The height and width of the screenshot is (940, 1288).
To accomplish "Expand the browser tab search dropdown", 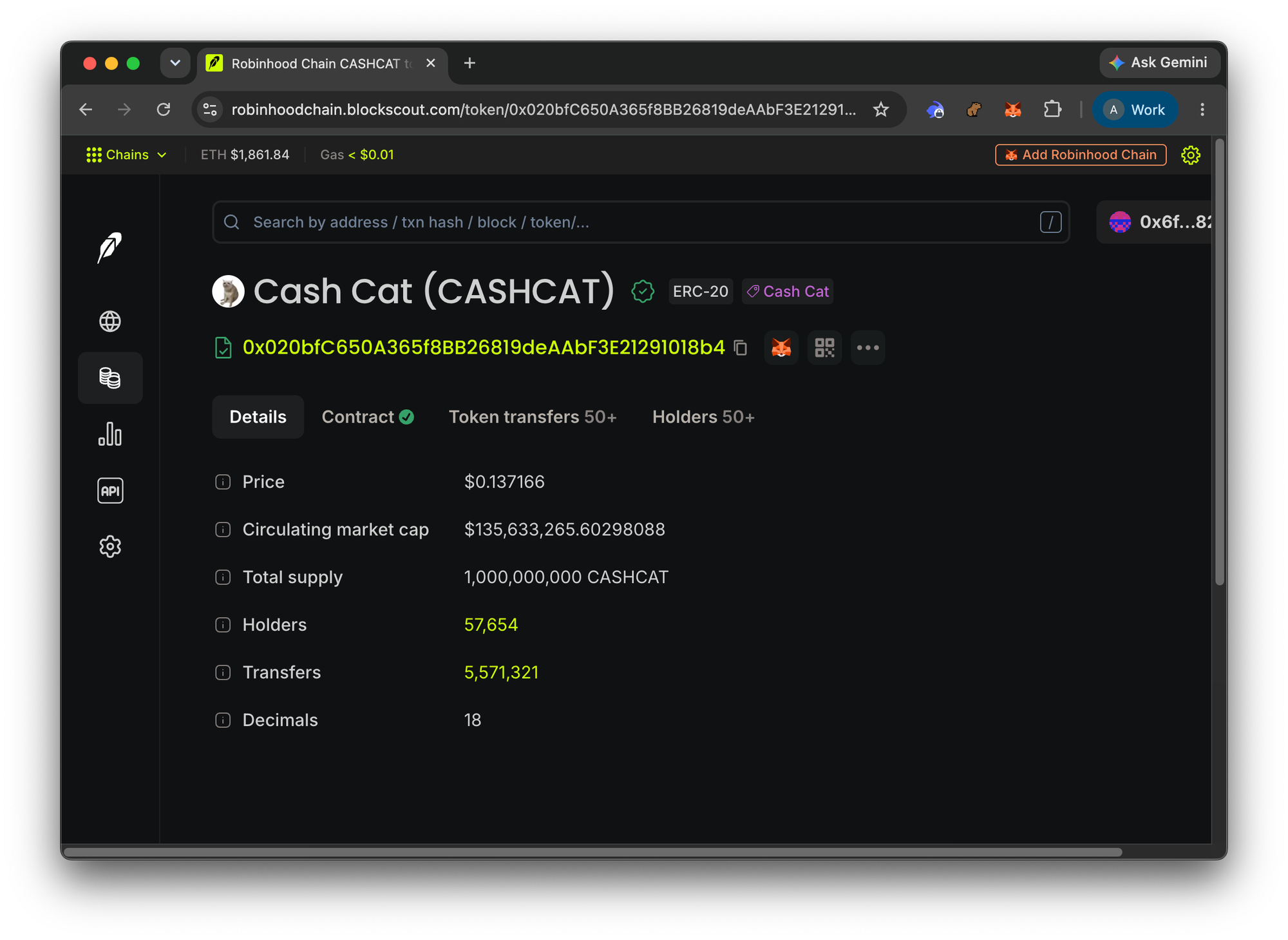I will (175, 63).
